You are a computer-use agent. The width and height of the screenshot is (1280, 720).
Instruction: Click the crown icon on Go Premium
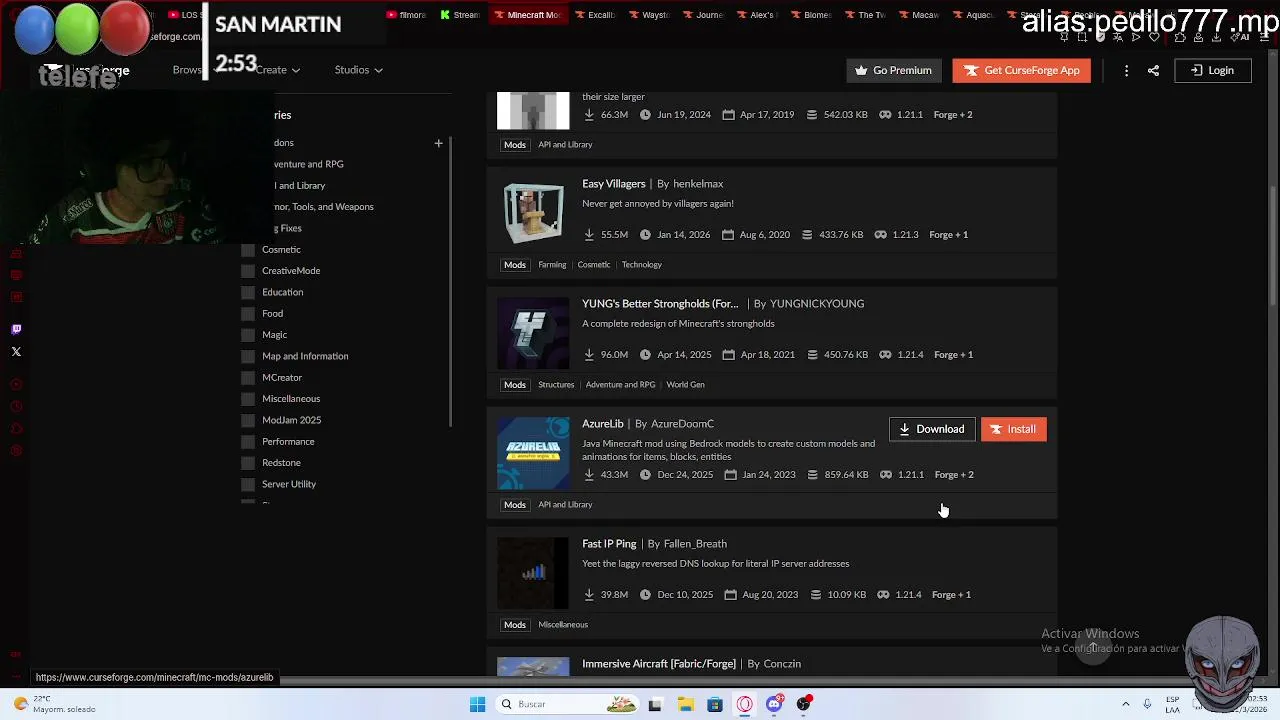(861, 70)
